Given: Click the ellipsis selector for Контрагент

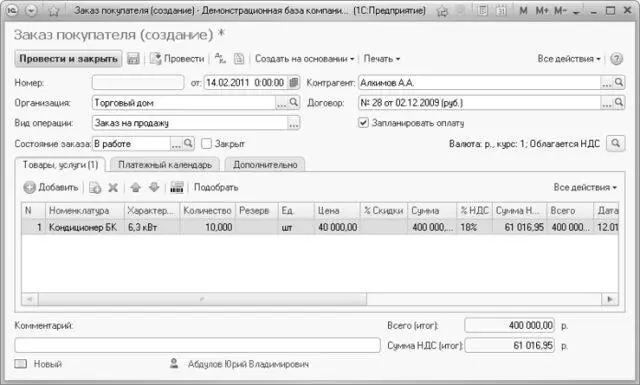Looking at the screenshot, I should (x=607, y=83).
